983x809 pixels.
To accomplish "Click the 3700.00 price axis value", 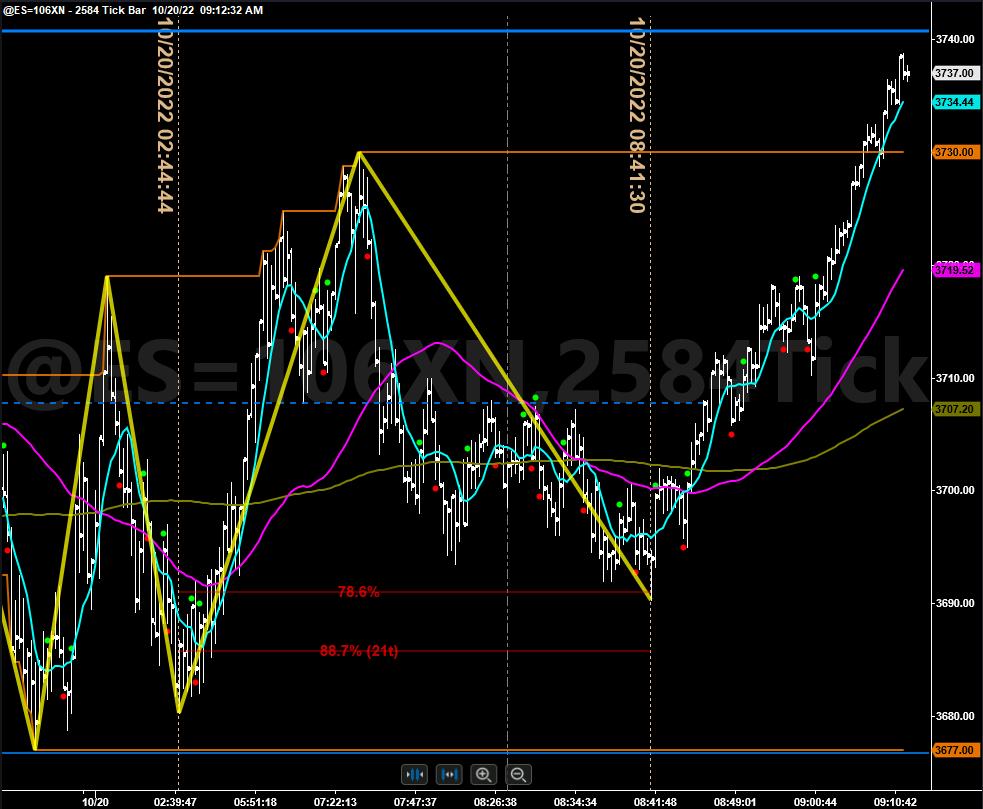I will (x=955, y=490).
